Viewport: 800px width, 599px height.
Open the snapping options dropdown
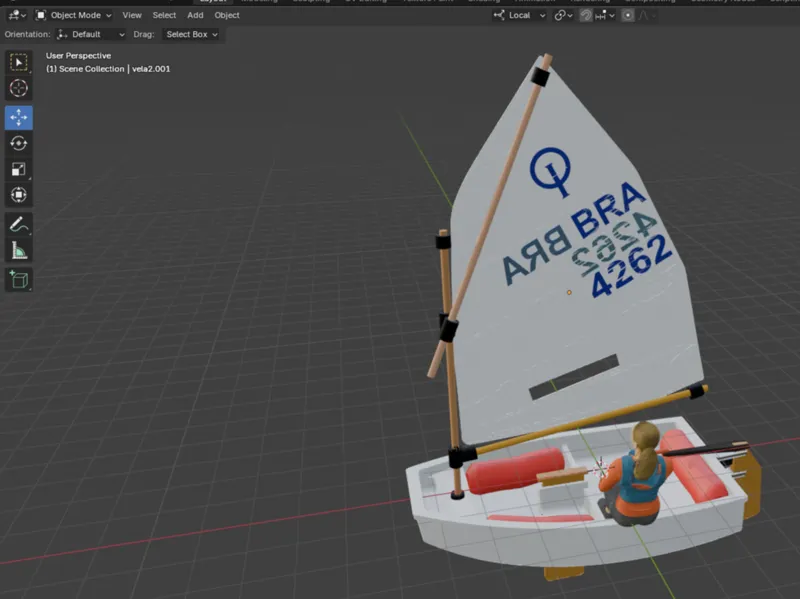(x=605, y=15)
